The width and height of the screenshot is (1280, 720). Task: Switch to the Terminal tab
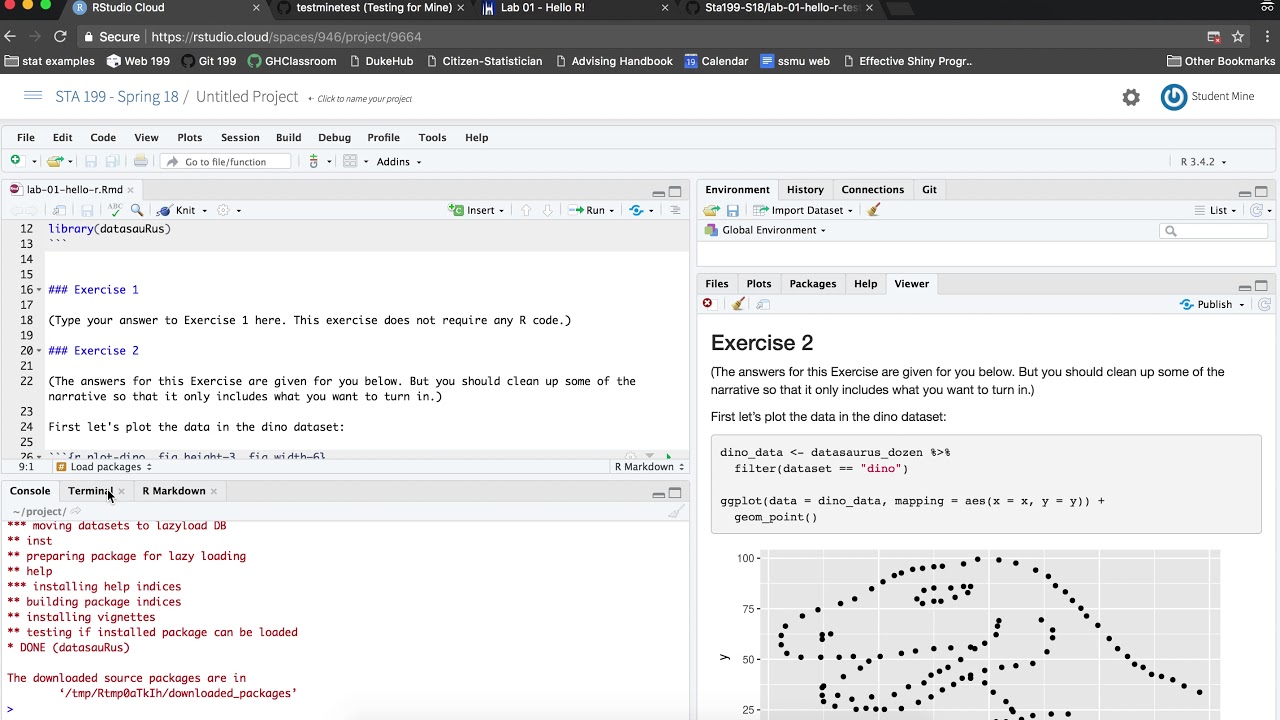click(x=90, y=491)
